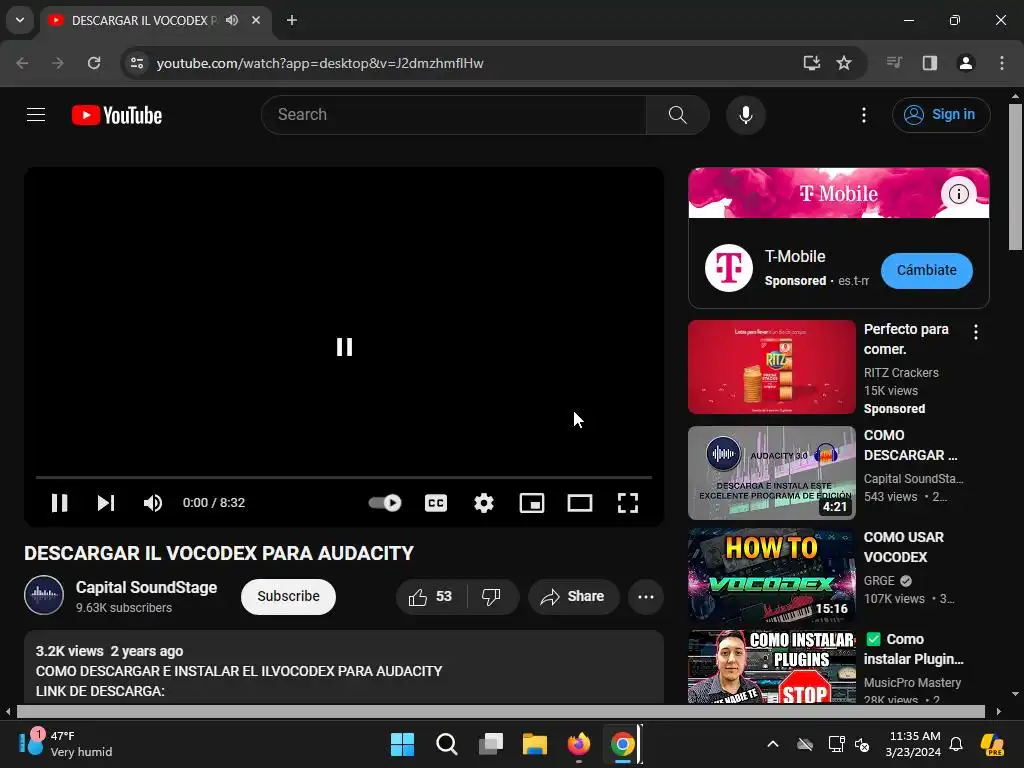This screenshot has width=1024, height=768.
Task: Open the YouTube hamburger guide menu
Action: coord(36,115)
